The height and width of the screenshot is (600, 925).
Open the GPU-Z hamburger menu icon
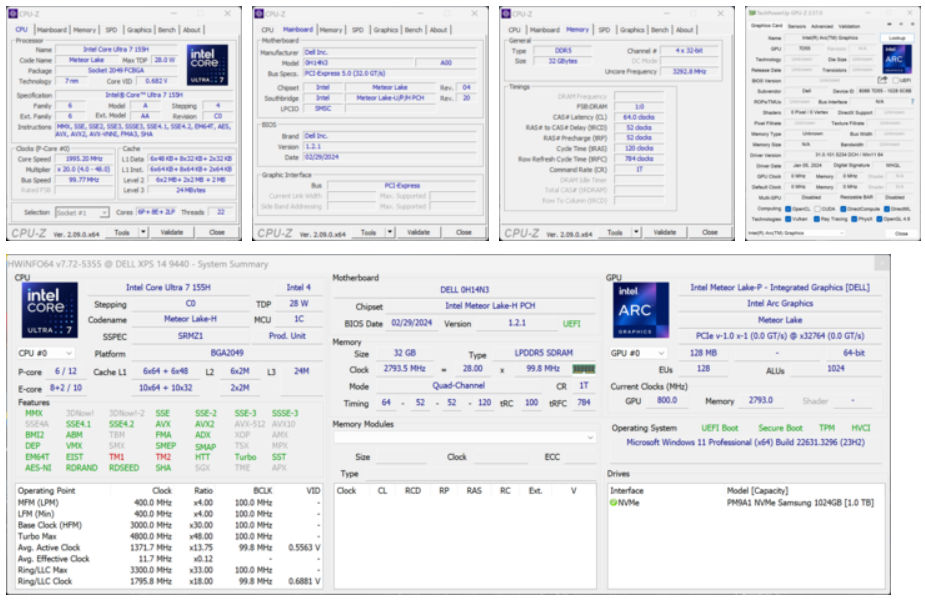(913, 24)
